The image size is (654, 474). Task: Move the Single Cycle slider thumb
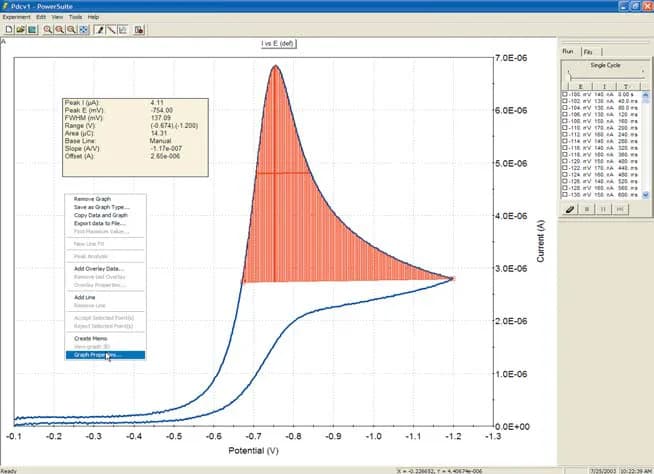tap(569, 74)
